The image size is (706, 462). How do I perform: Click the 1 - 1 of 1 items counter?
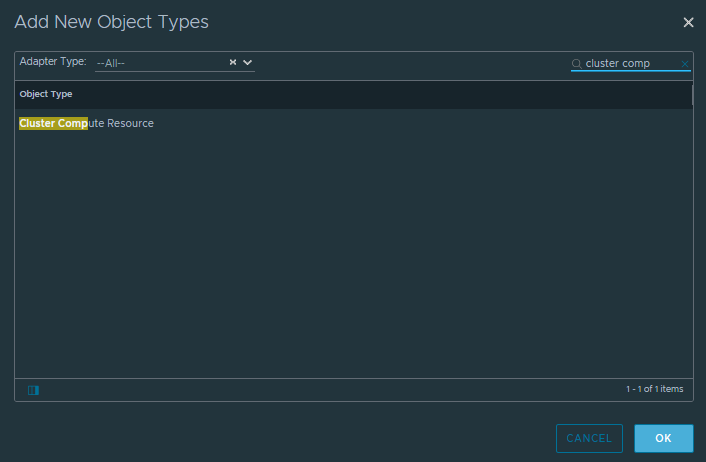(654, 389)
